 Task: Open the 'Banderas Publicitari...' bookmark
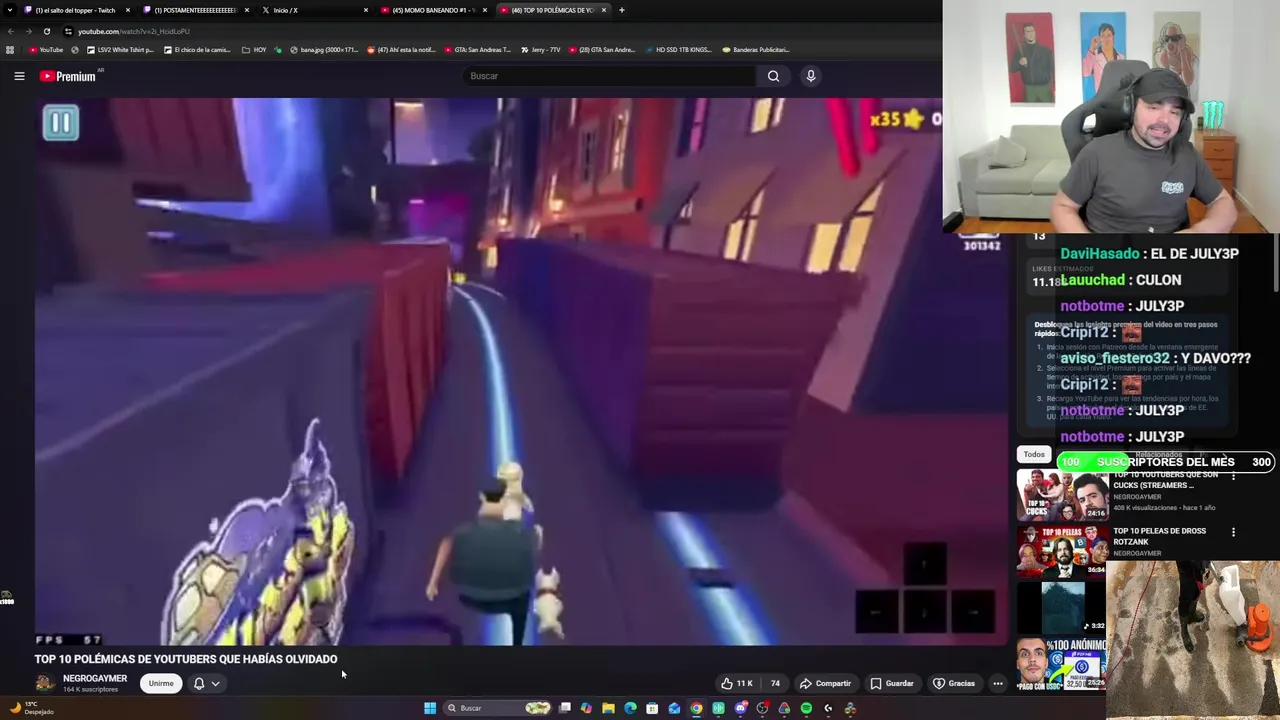[x=755, y=50]
